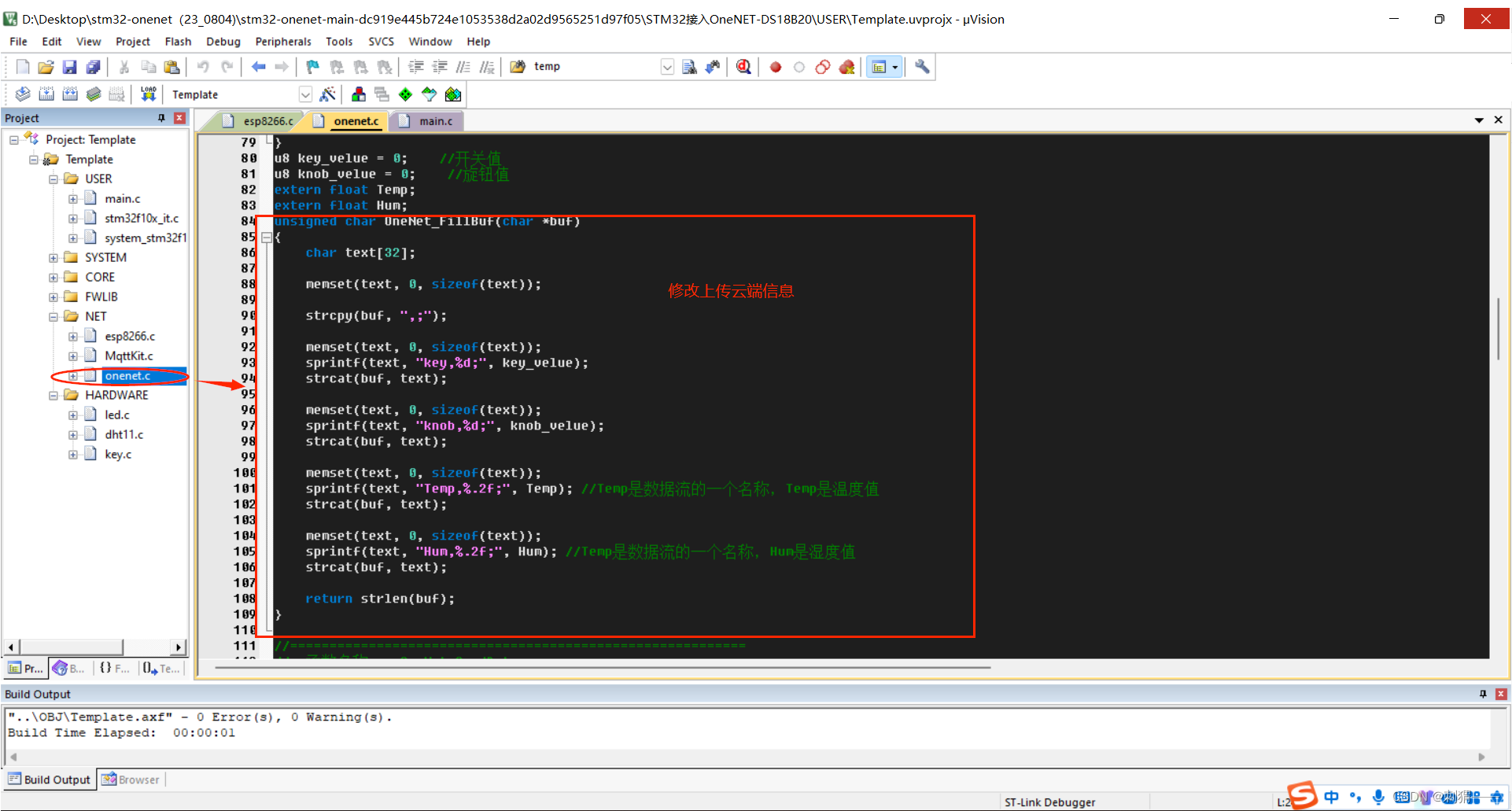Expand the CORE folder
This screenshot has width=1512, height=811.
click(x=53, y=277)
